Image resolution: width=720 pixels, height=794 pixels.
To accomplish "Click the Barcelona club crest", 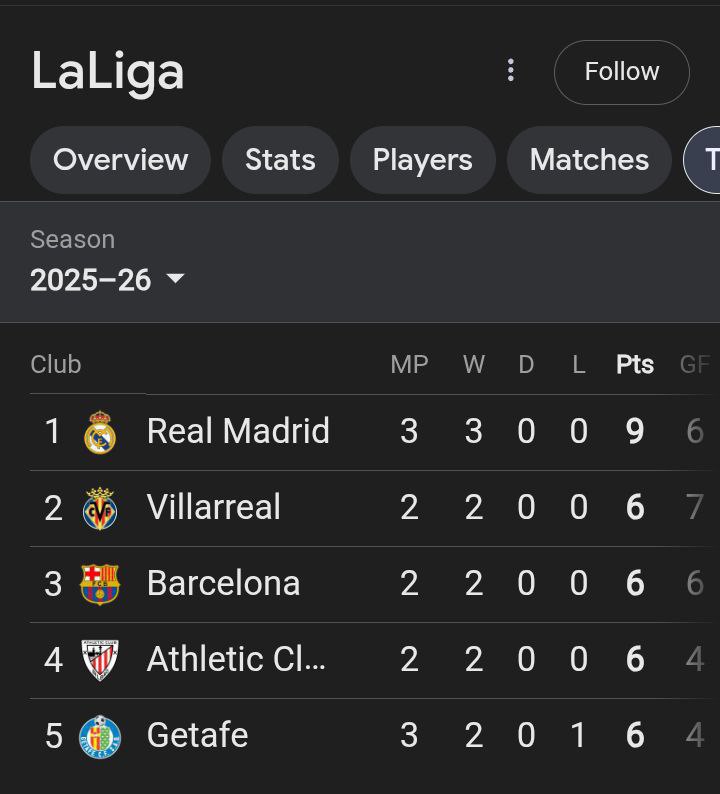I will pos(100,584).
